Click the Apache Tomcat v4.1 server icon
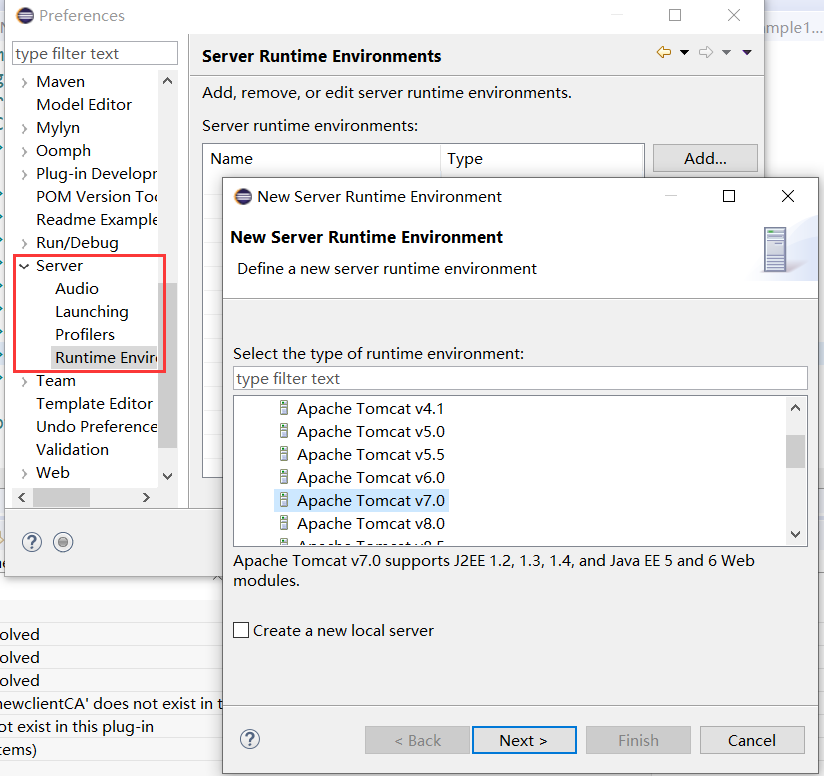824x776 pixels. coord(284,408)
